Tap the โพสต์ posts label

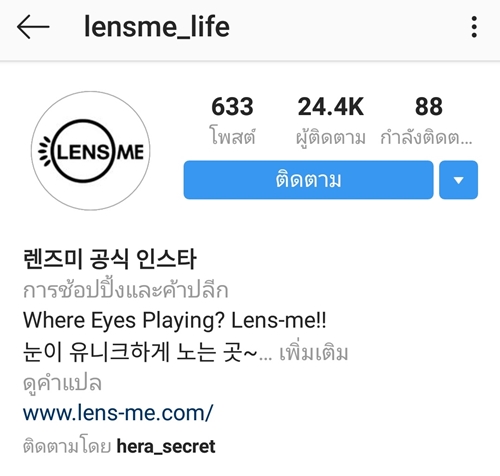coord(232,137)
